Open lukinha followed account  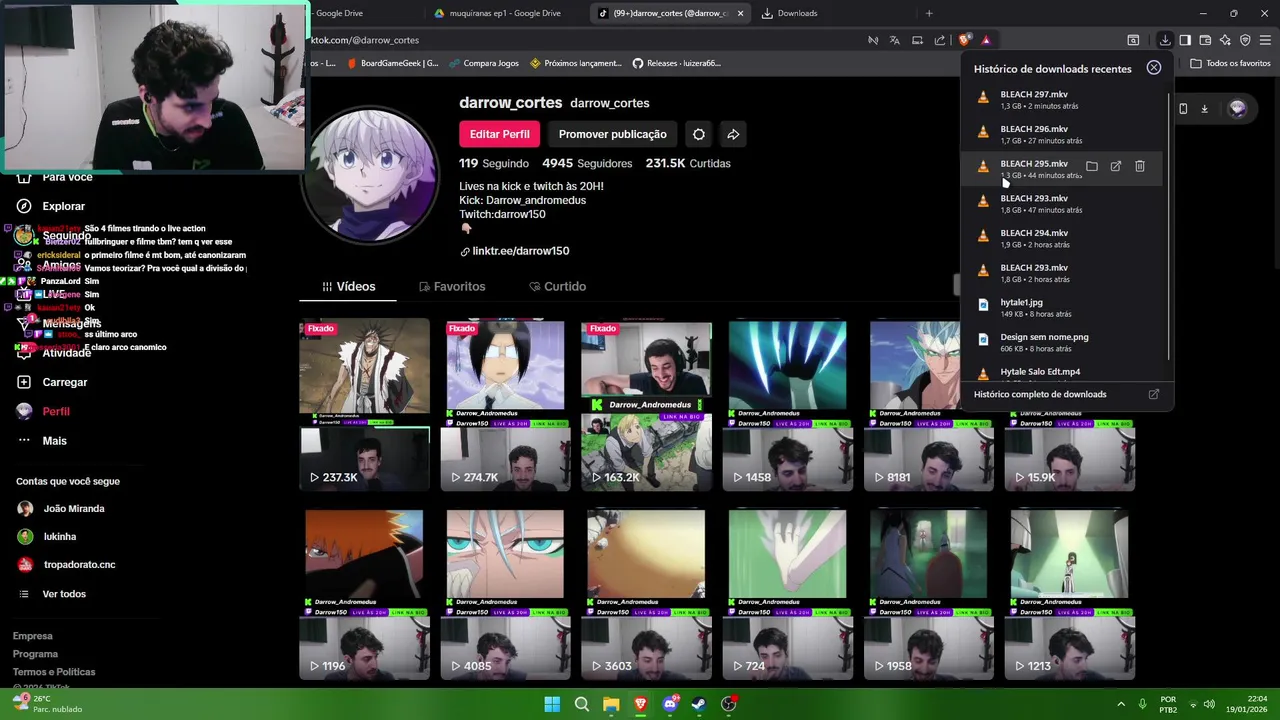(46, 536)
